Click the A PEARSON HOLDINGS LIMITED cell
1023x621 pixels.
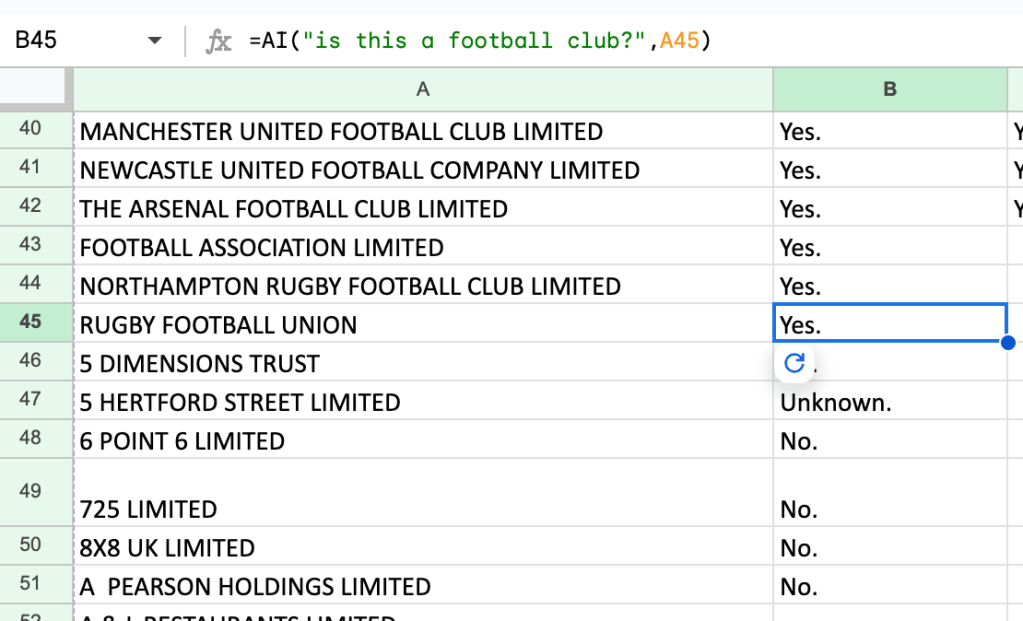(x=423, y=584)
